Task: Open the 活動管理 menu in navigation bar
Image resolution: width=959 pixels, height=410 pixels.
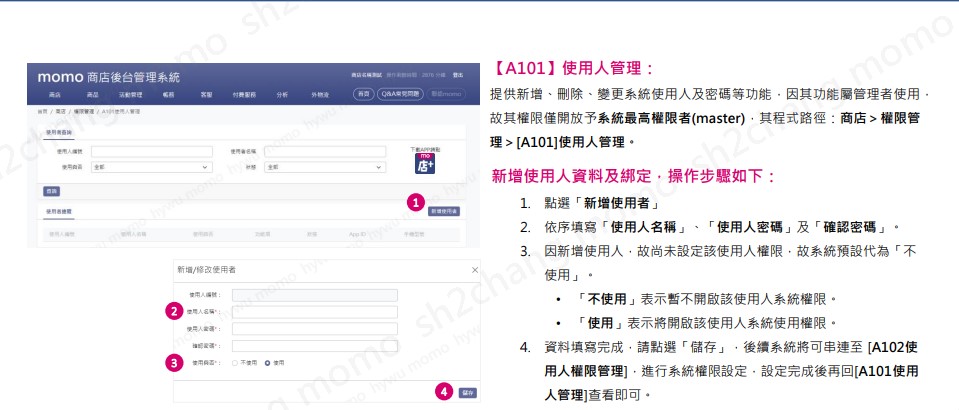Action: 130,94
